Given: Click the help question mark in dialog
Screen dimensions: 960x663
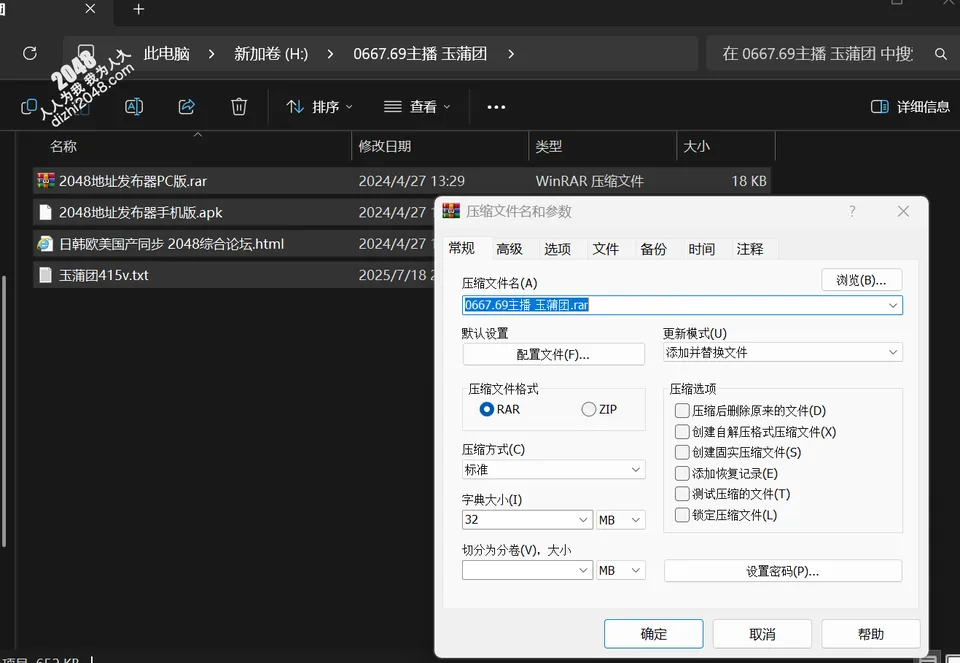Looking at the screenshot, I should click(x=852, y=212).
